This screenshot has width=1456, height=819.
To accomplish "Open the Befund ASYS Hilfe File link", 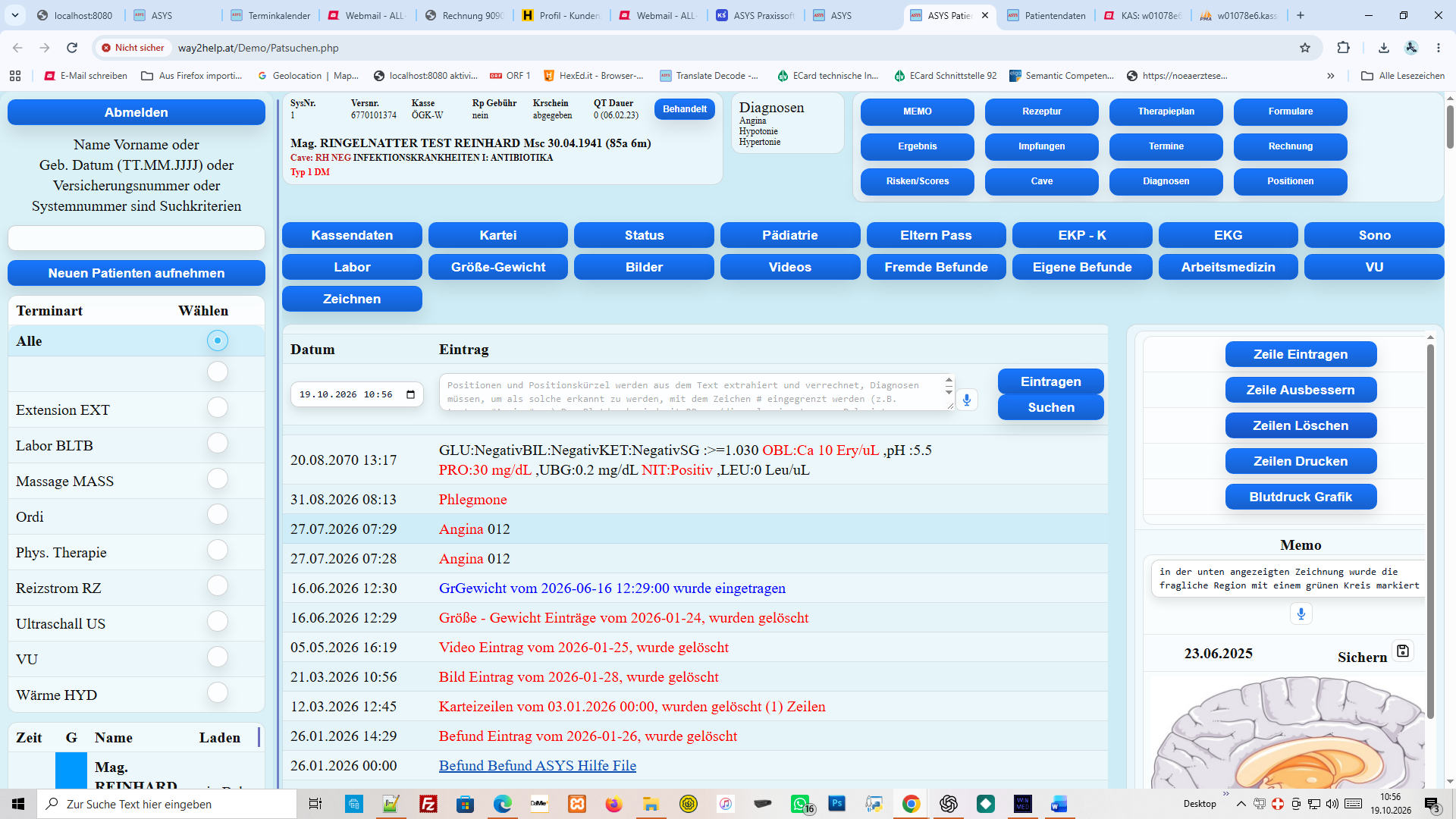I will 538,766.
